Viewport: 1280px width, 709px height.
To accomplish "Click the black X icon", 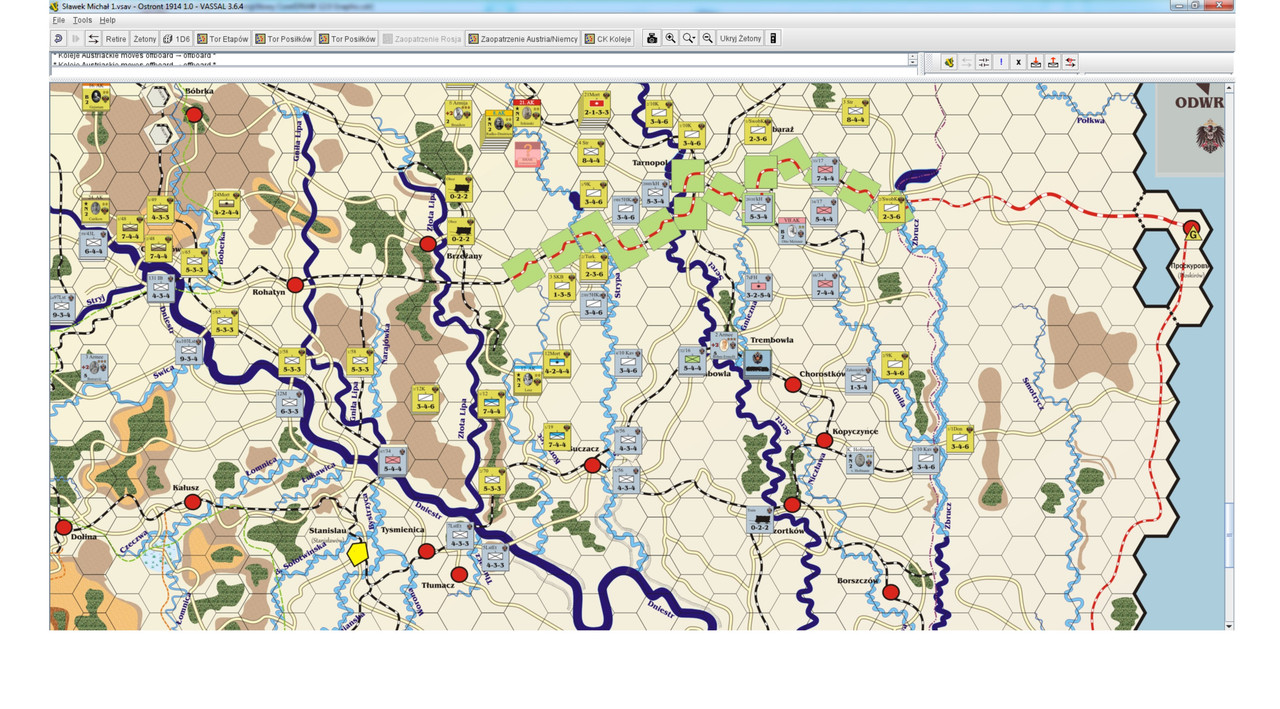I will (1018, 62).
